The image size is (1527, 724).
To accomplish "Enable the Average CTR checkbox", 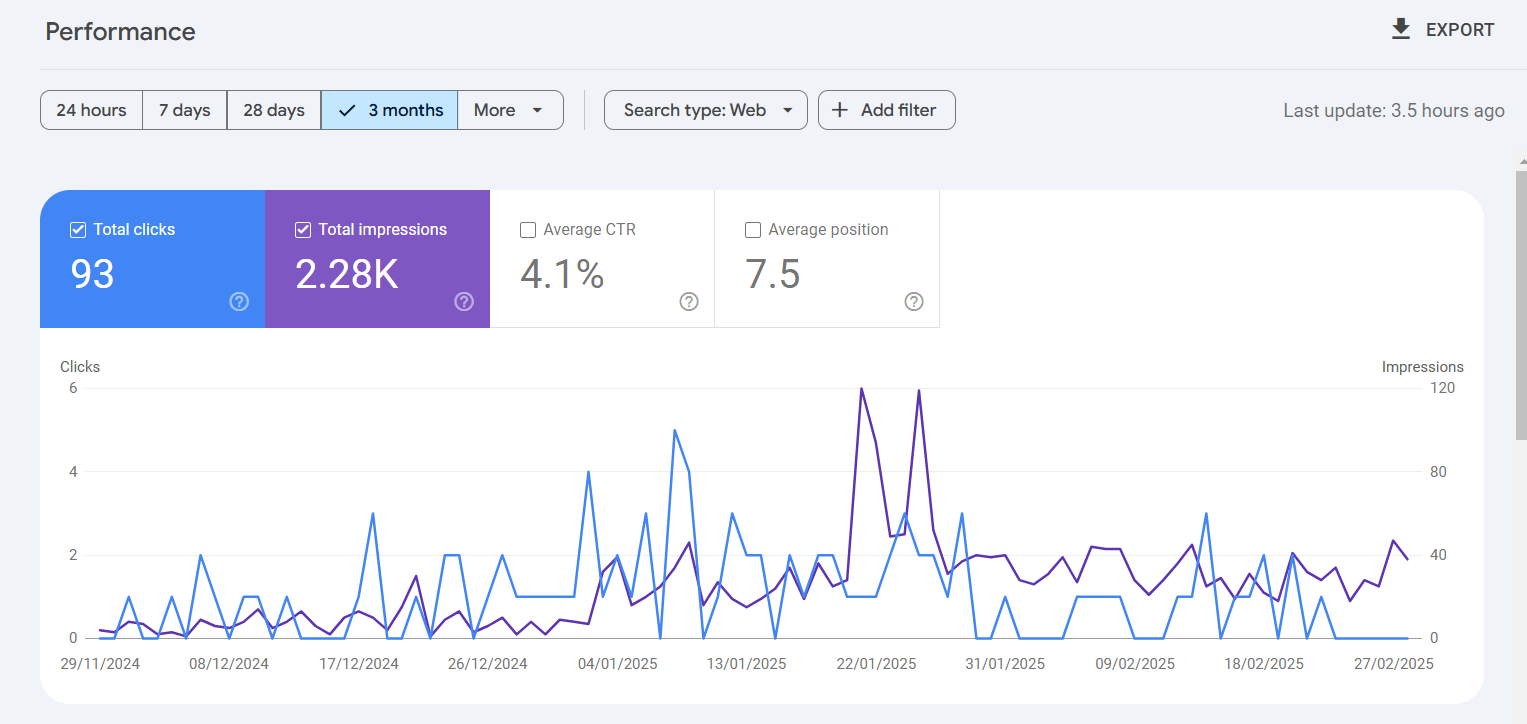I will click(528, 230).
